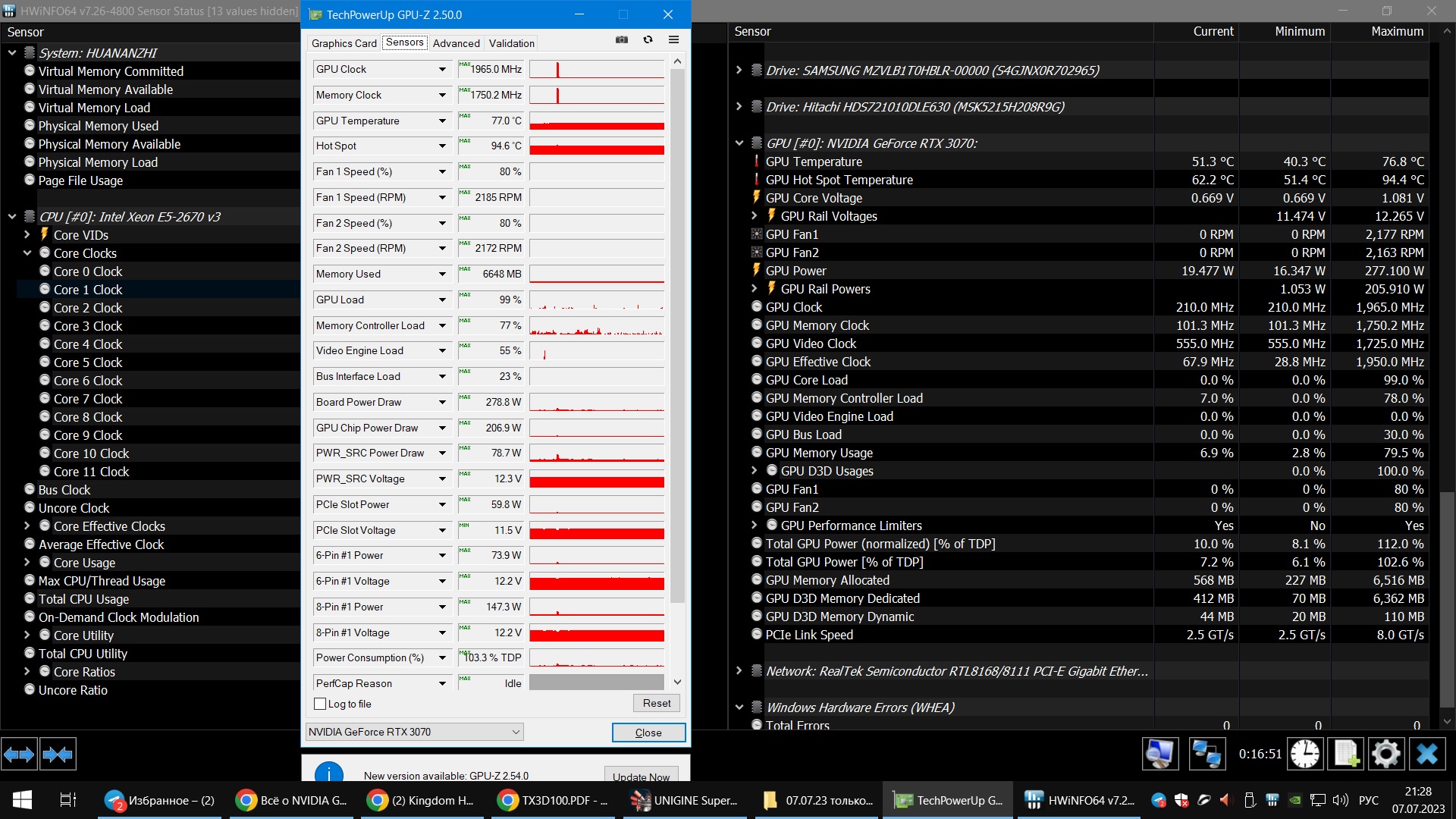
Task: Expand the SAMSUNG drive section
Action: pyautogui.click(x=739, y=70)
